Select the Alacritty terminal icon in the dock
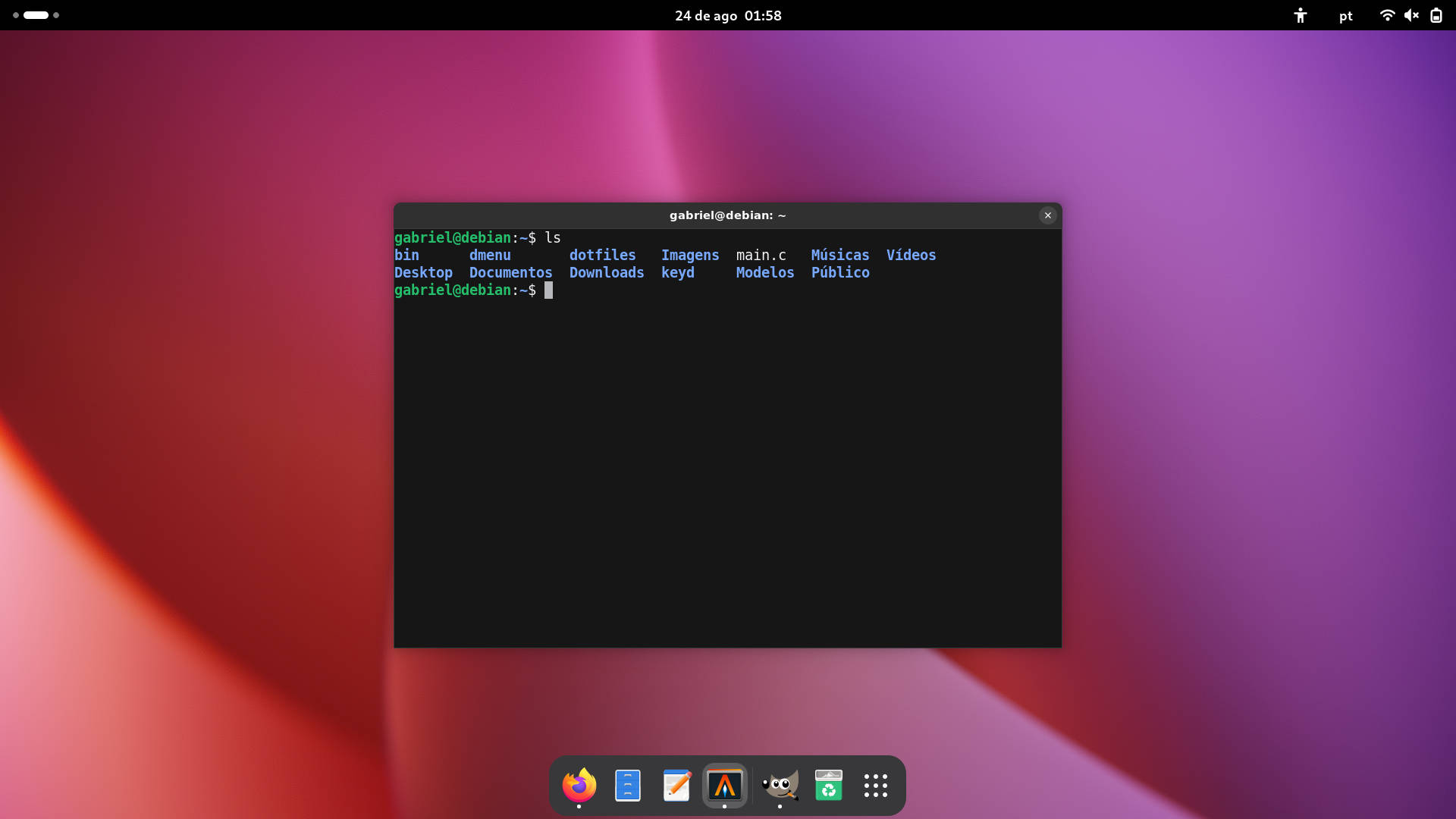This screenshot has height=819, width=1456. (x=726, y=785)
